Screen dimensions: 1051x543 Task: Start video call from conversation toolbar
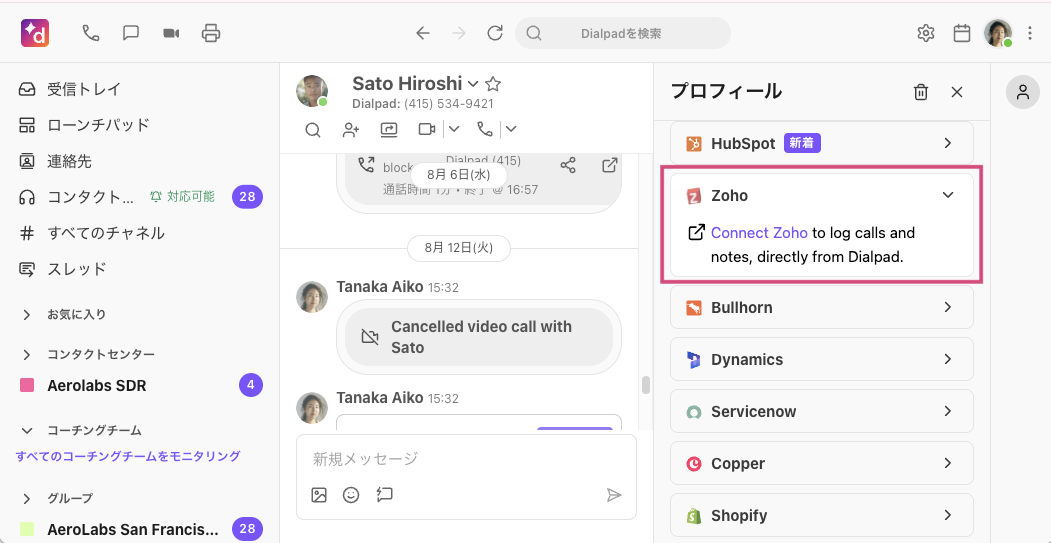point(427,129)
